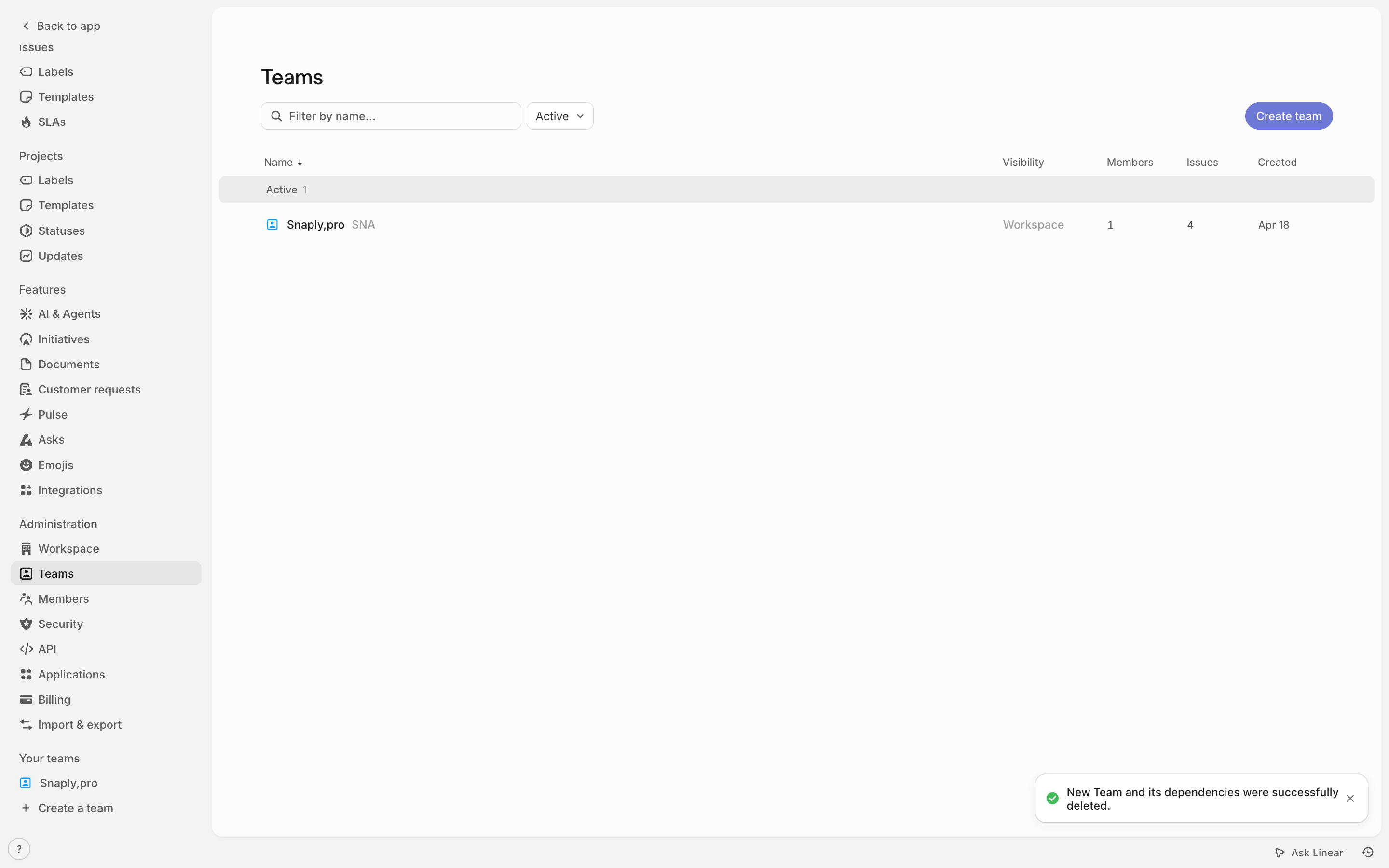The width and height of the screenshot is (1389, 868).
Task: Click the SLAs flame icon
Action: tap(26, 122)
